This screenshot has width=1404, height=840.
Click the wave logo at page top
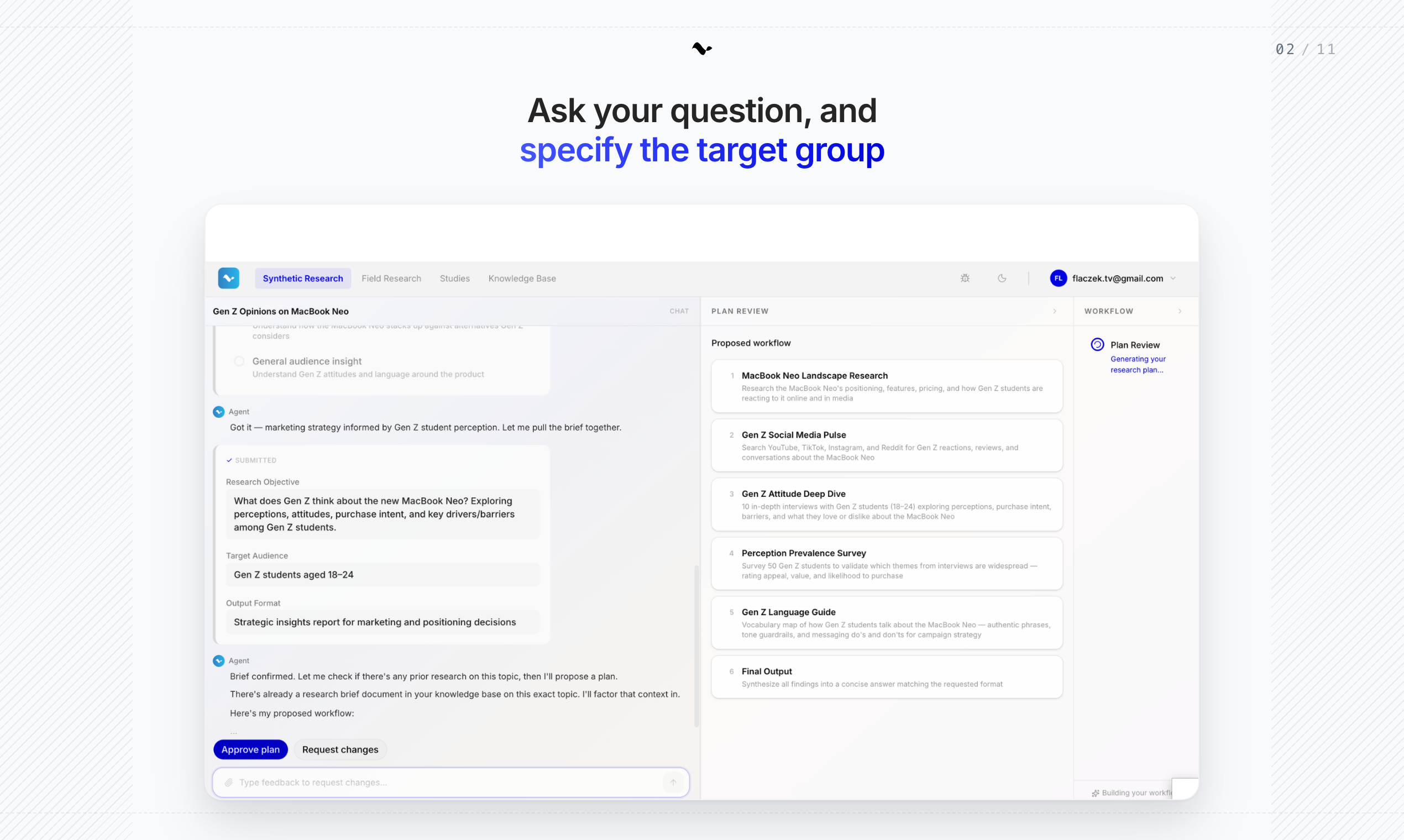(x=701, y=49)
